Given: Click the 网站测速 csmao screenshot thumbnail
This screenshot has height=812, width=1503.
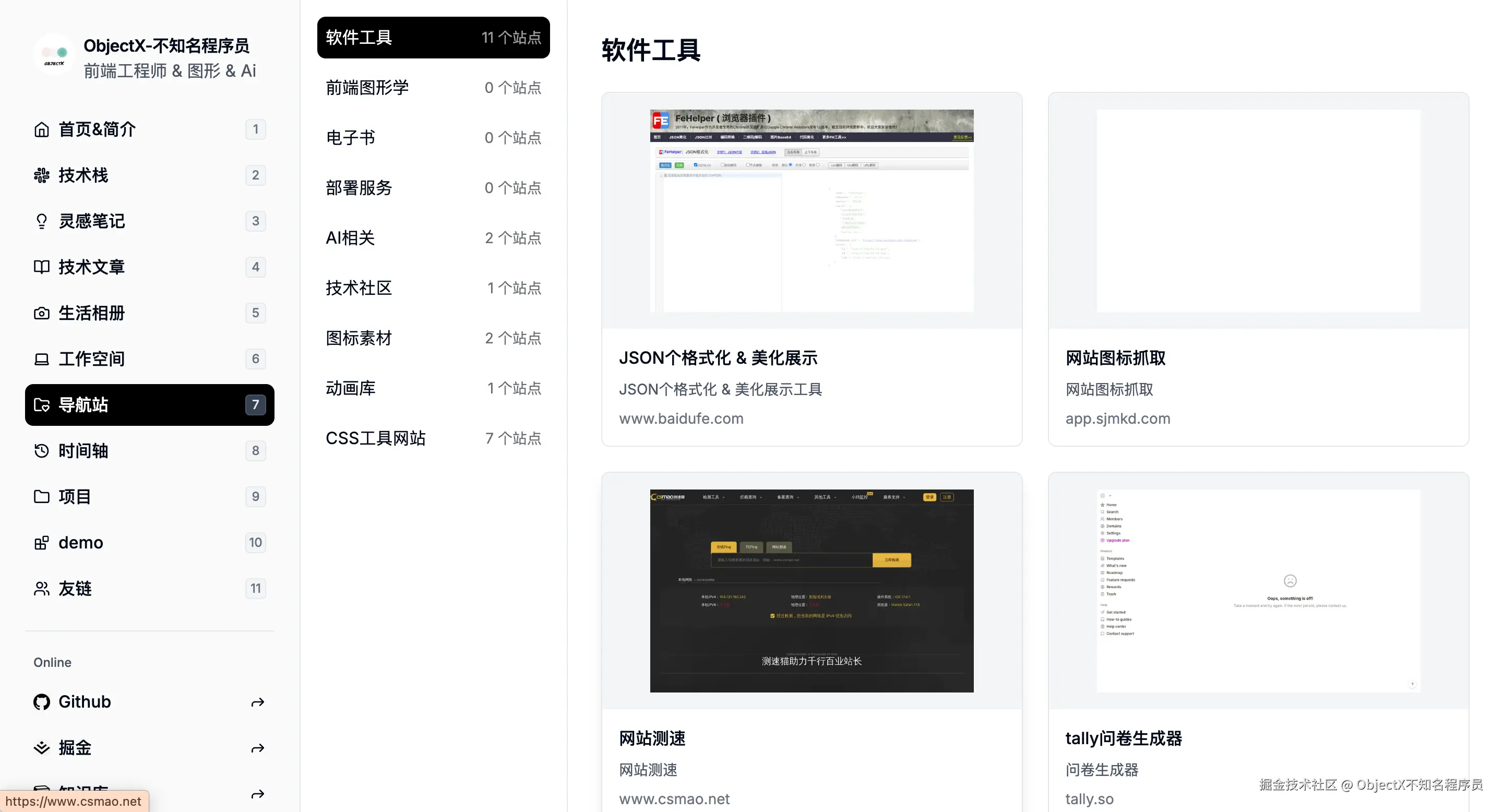Looking at the screenshot, I should click(x=811, y=590).
